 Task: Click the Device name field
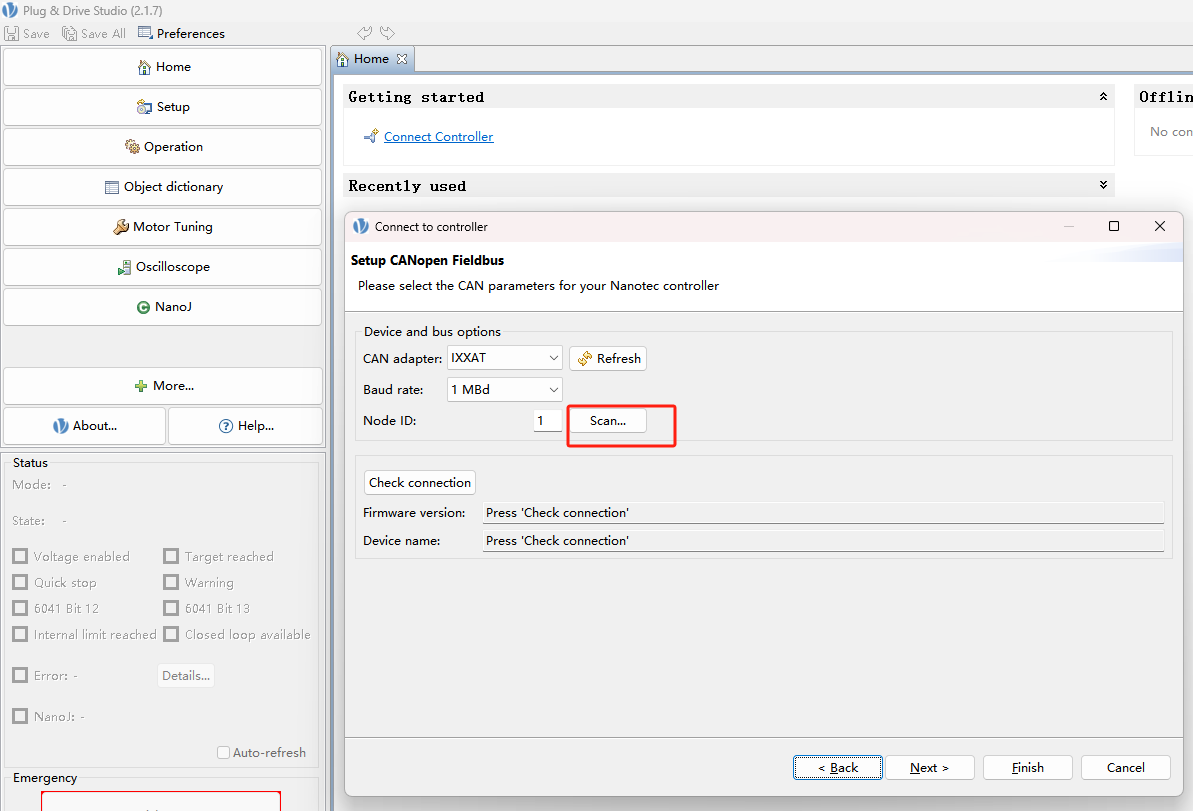pyautogui.click(x=823, y=541)
